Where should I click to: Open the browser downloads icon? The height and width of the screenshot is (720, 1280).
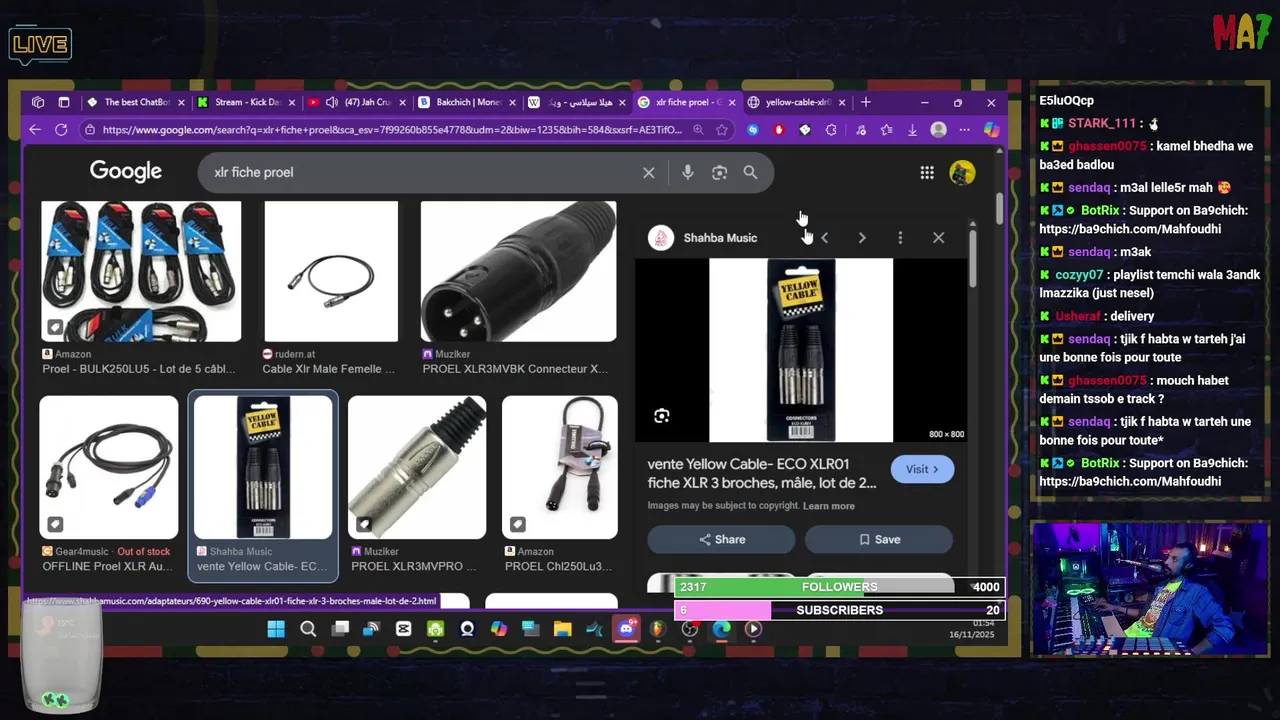(912, 130)
